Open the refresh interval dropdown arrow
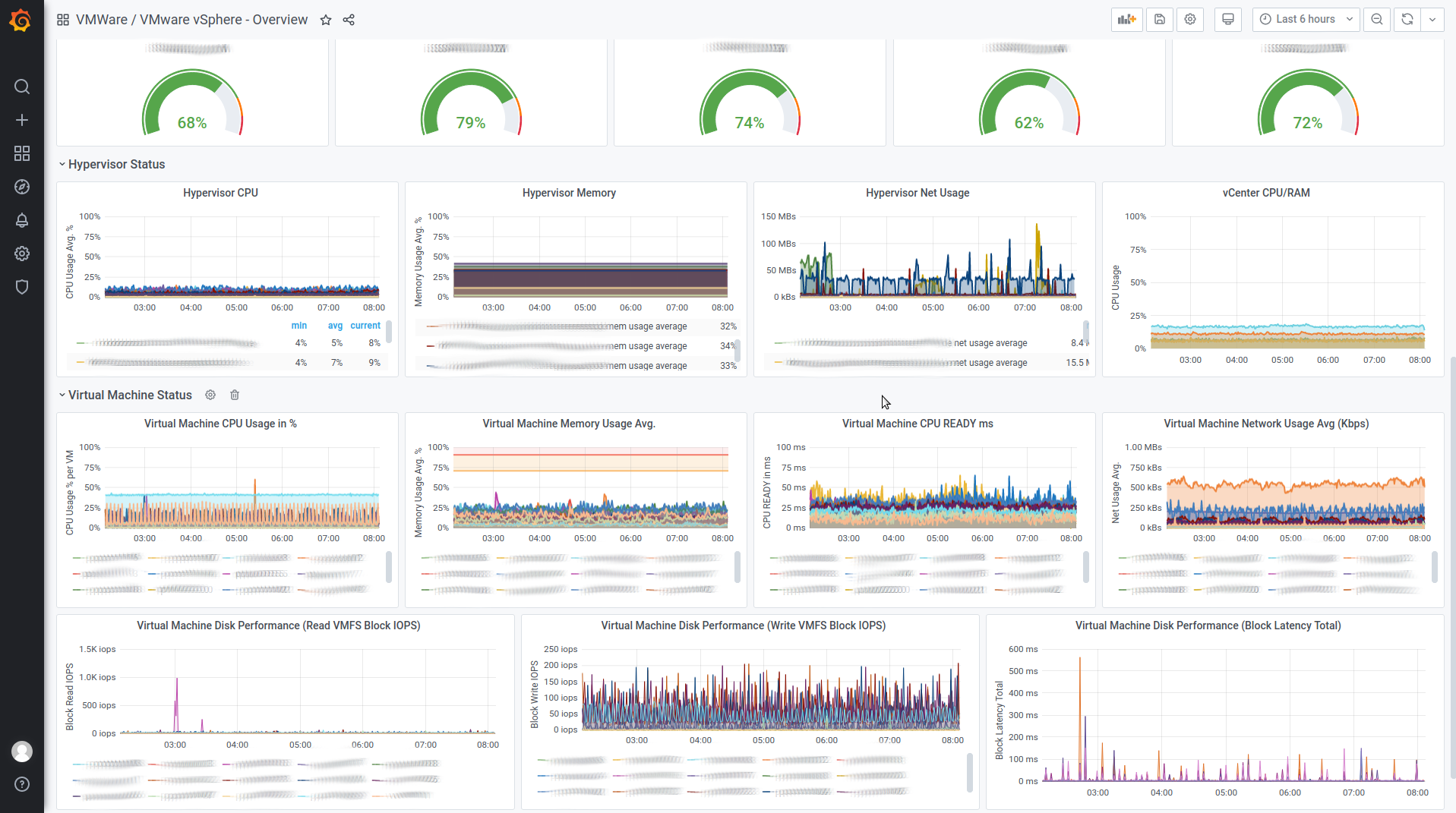The image size is (1456, 813). click(1432, 20)
